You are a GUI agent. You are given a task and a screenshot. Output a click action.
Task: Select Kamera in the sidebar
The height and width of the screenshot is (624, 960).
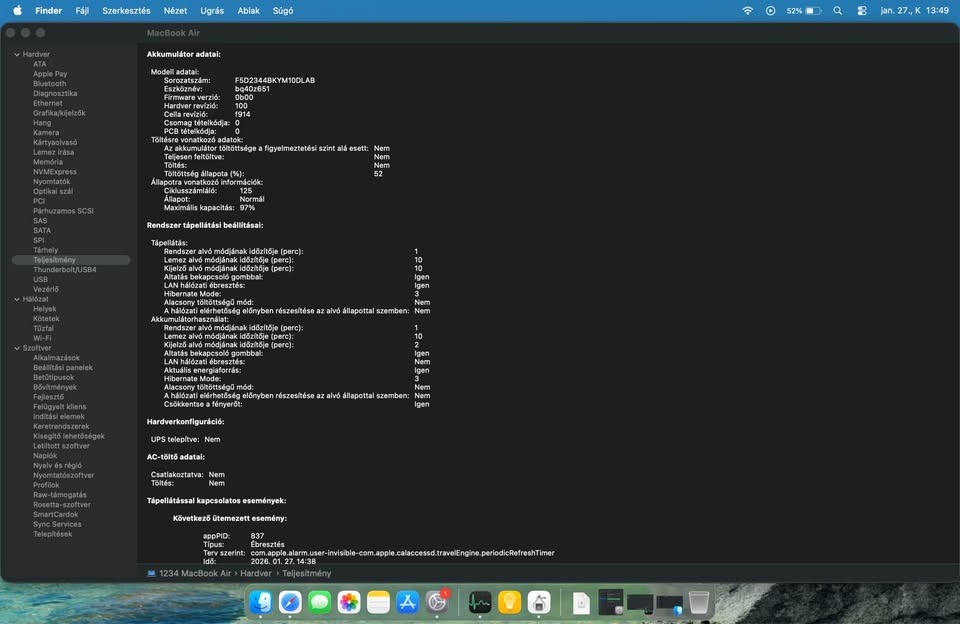(46, 133)
